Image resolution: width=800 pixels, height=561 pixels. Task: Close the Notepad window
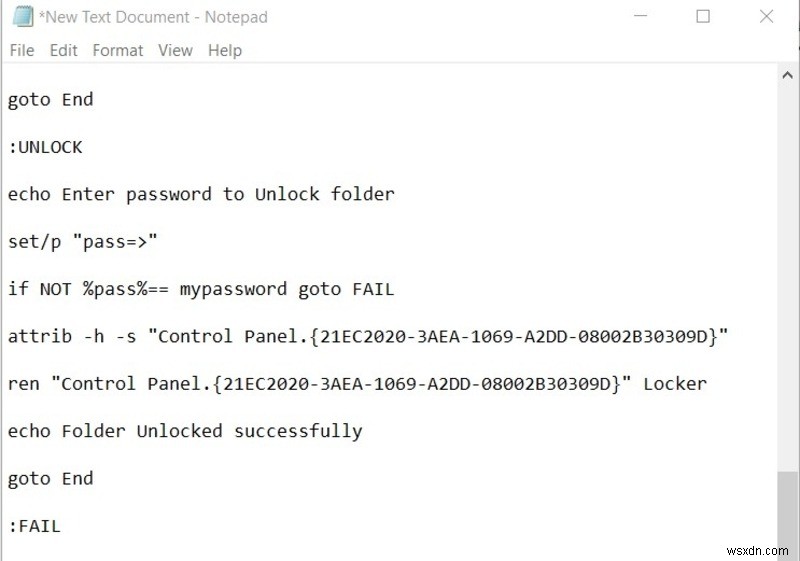coord(766,17)
